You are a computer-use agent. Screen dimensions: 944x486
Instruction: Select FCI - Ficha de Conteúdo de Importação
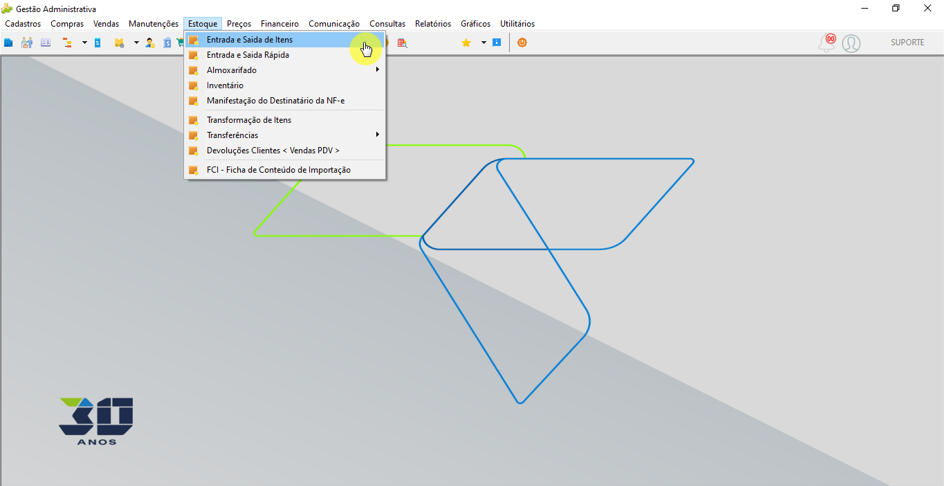[x=285, y=170]
